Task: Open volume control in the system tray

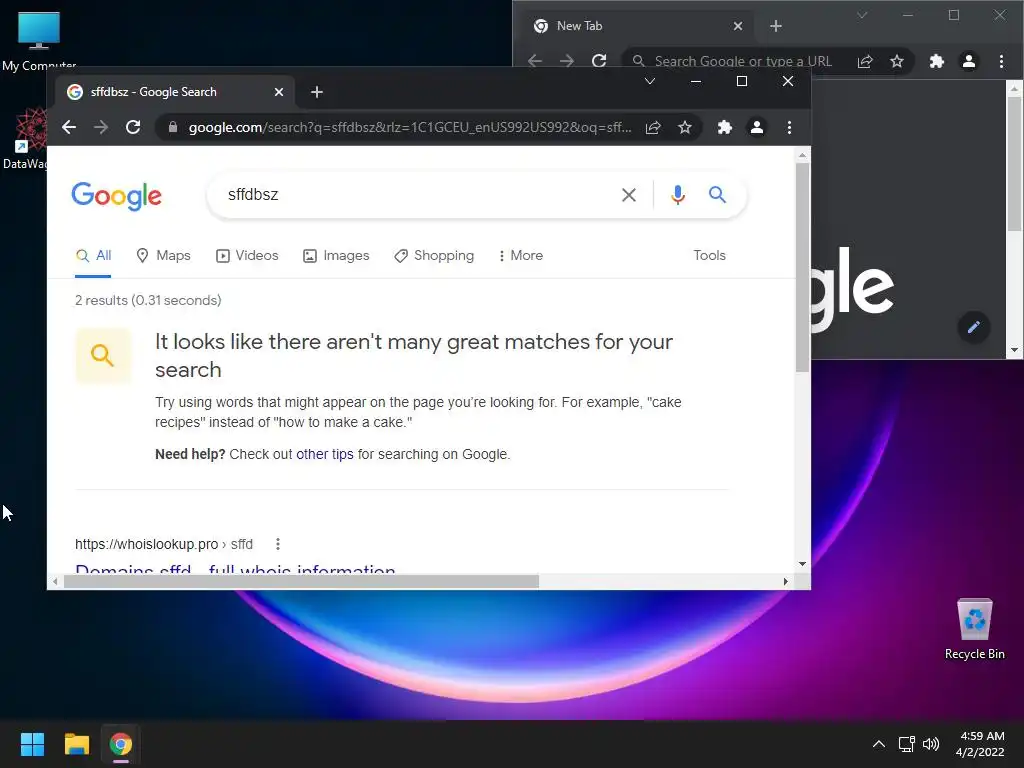Action: pos(931,744)
